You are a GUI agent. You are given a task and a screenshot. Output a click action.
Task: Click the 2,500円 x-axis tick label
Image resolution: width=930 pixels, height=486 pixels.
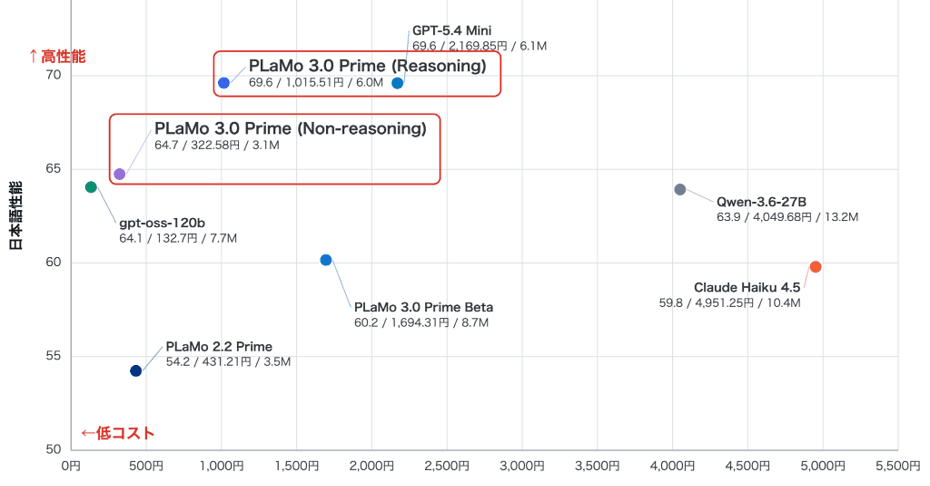pyautogui.click(x=446, y=466)
